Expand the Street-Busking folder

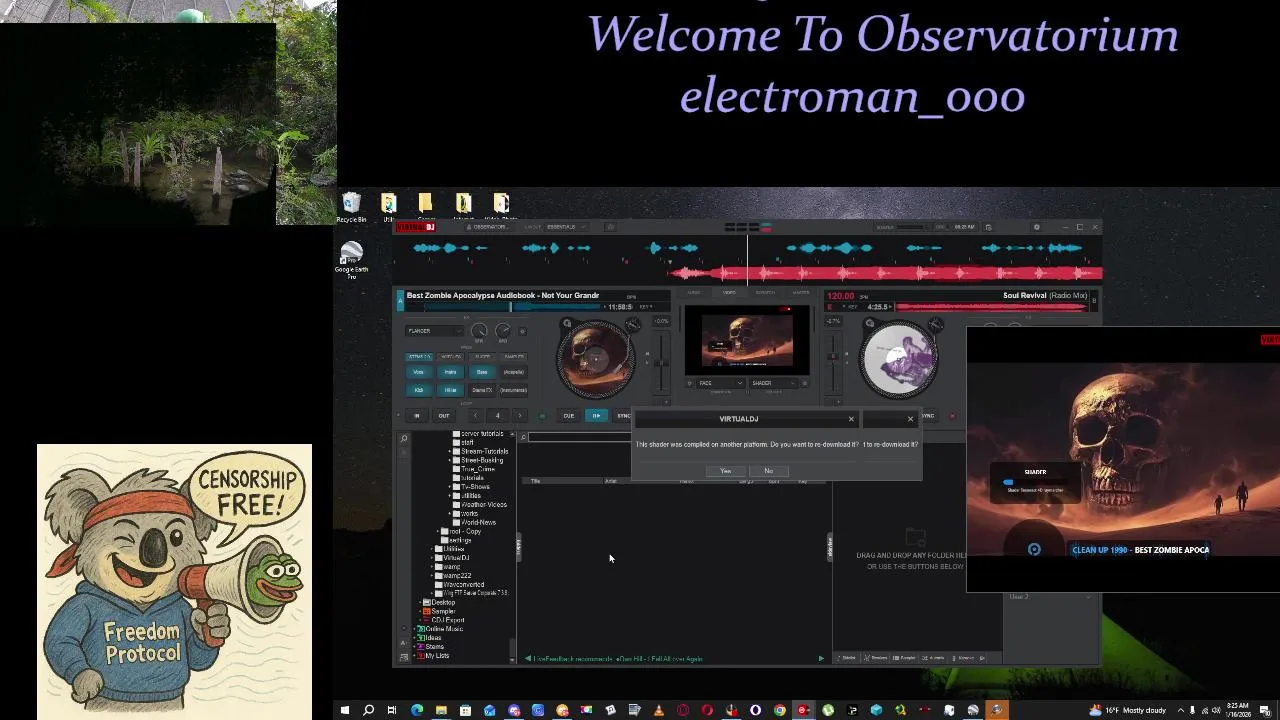pyautogui.click(x=450, y=461)
